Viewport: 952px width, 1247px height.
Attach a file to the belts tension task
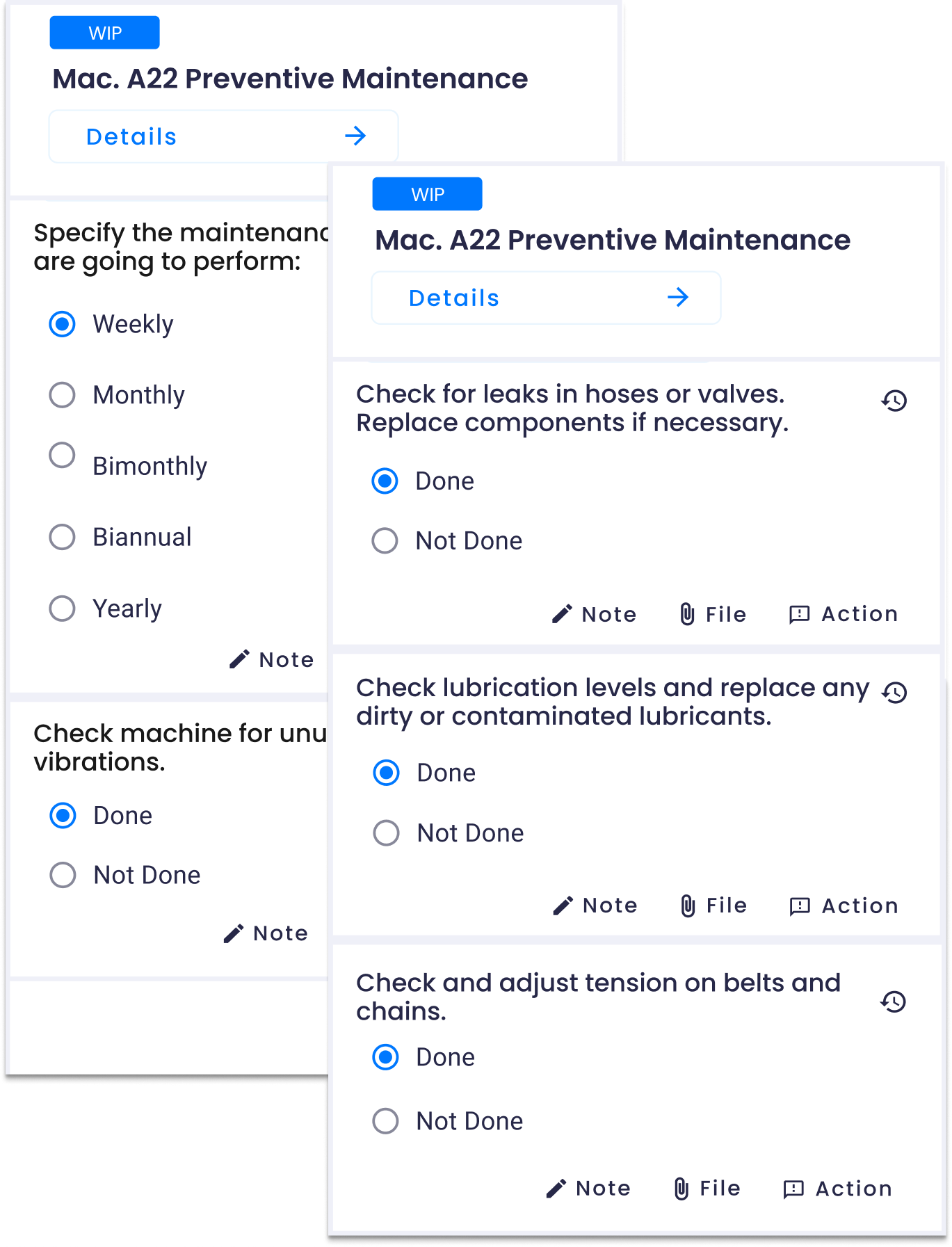706,1189
